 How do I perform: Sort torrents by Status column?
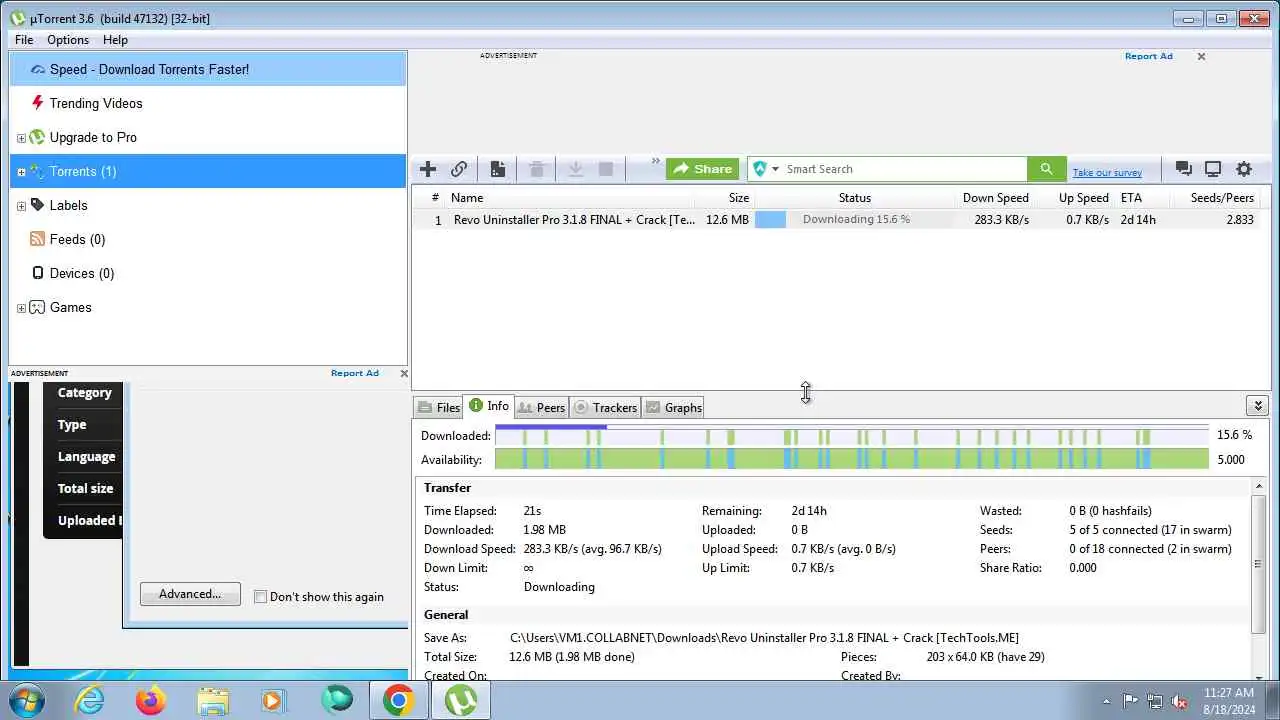(855, 198)
